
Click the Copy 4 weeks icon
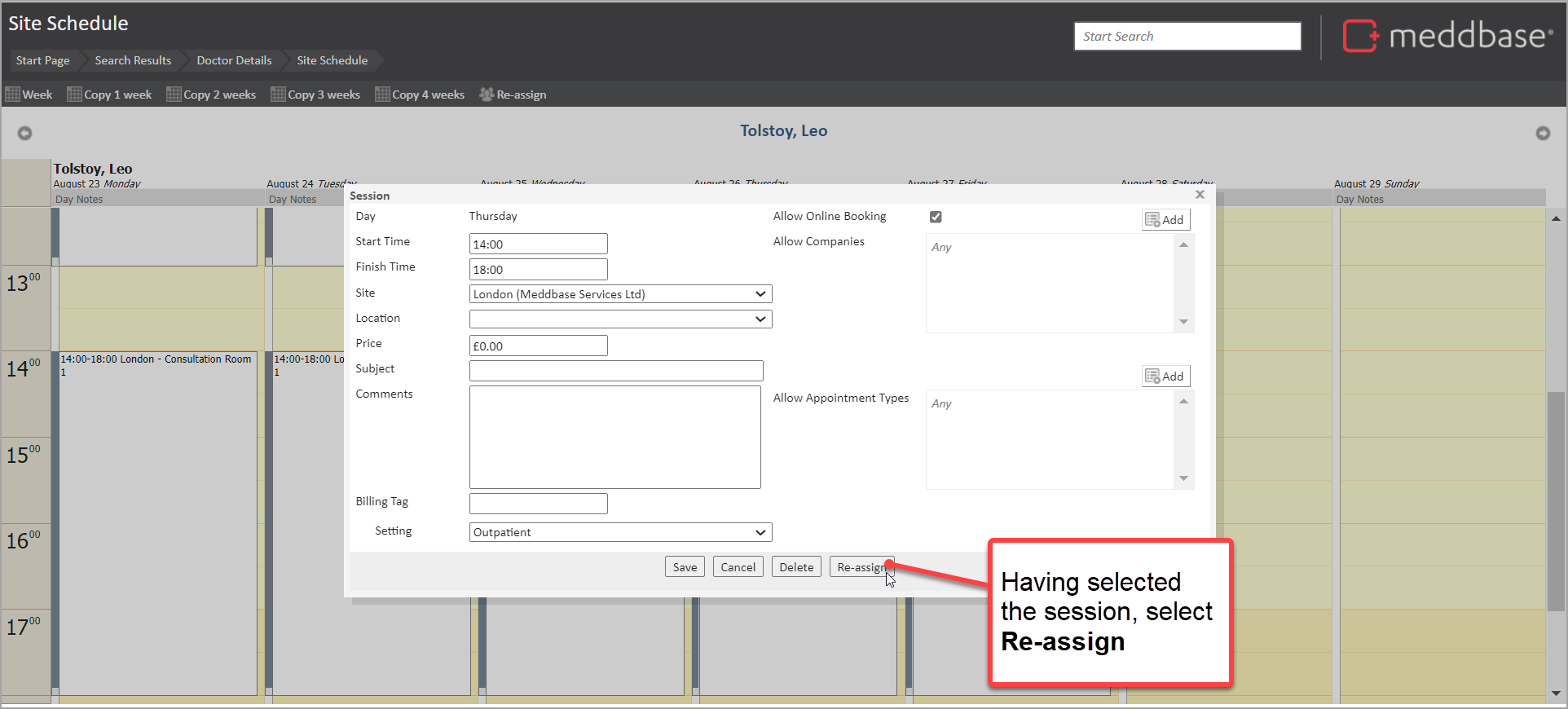(382, 95)
